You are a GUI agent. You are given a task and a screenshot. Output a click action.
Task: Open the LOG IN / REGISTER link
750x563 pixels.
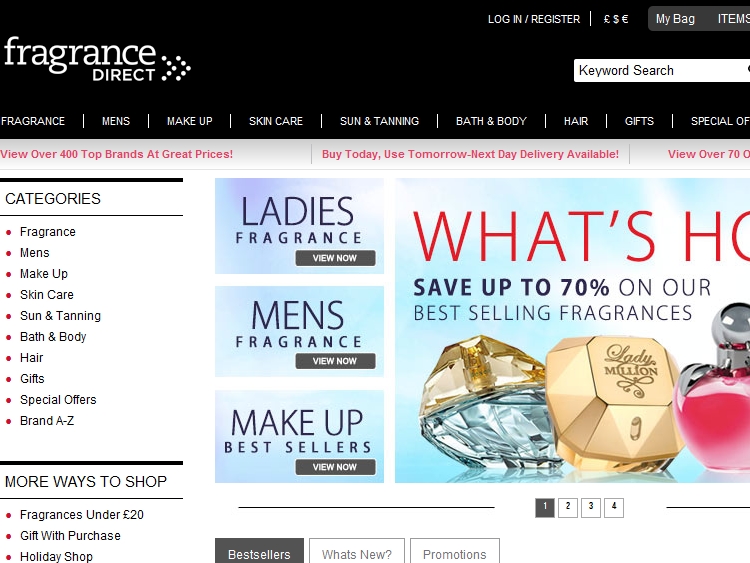point(534,19)
